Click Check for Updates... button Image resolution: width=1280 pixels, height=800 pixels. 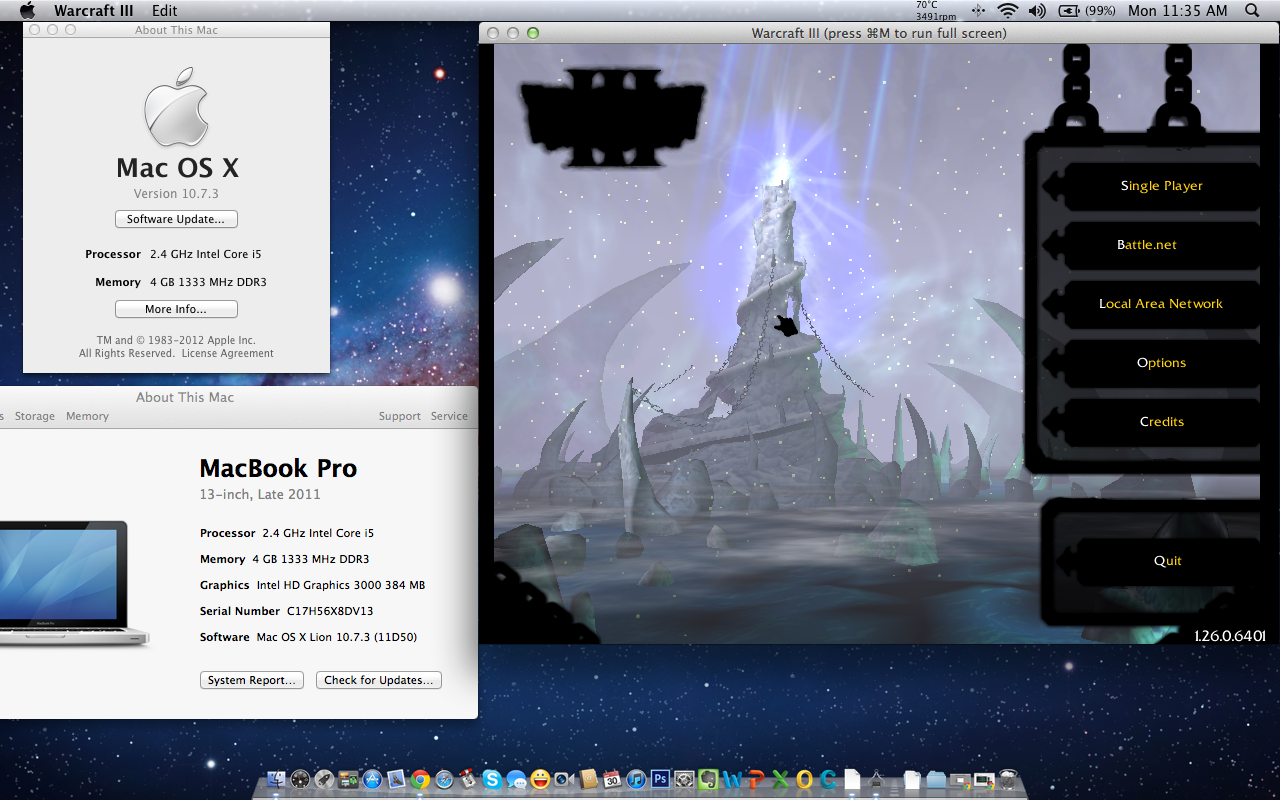click(x=379, y=680)
